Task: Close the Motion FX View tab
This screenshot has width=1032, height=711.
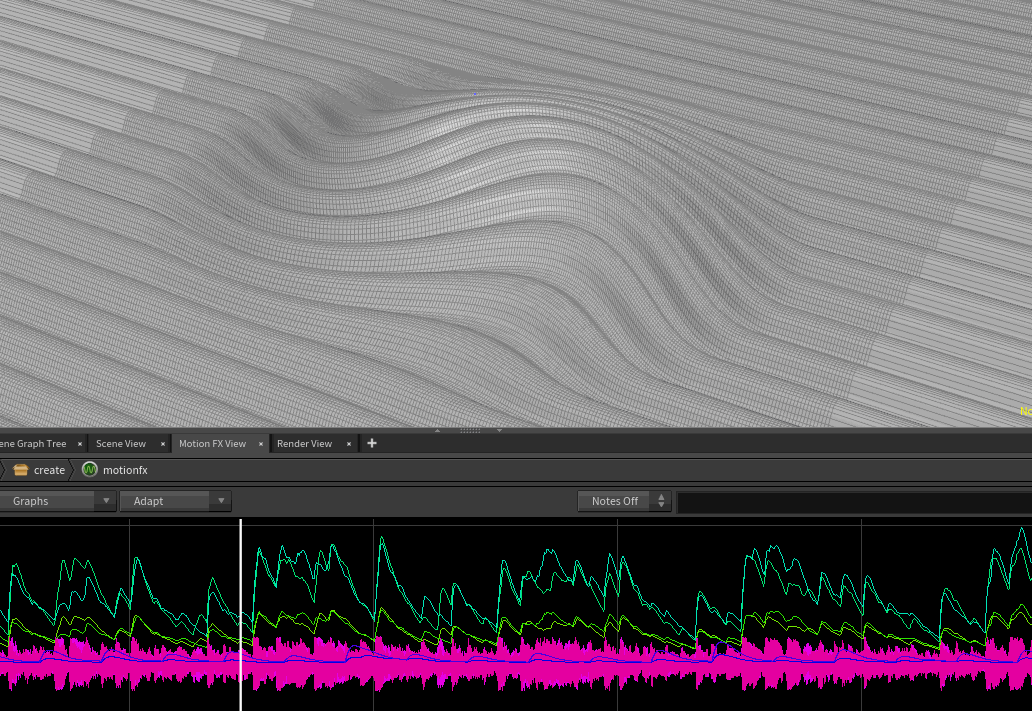Action: tap(261, 444)
